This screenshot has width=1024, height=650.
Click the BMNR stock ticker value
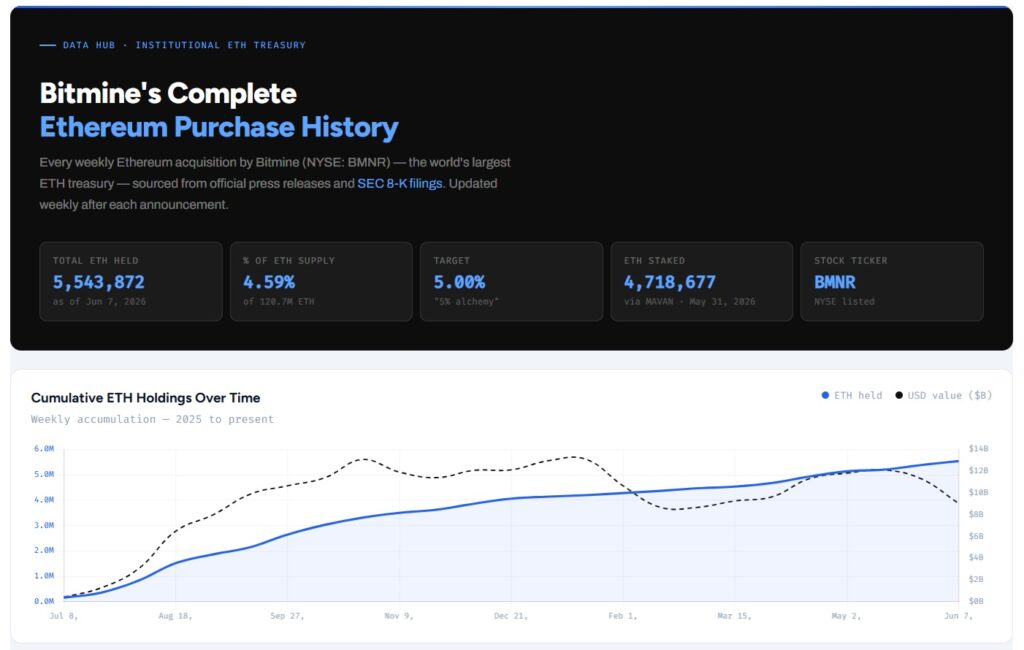835,282
